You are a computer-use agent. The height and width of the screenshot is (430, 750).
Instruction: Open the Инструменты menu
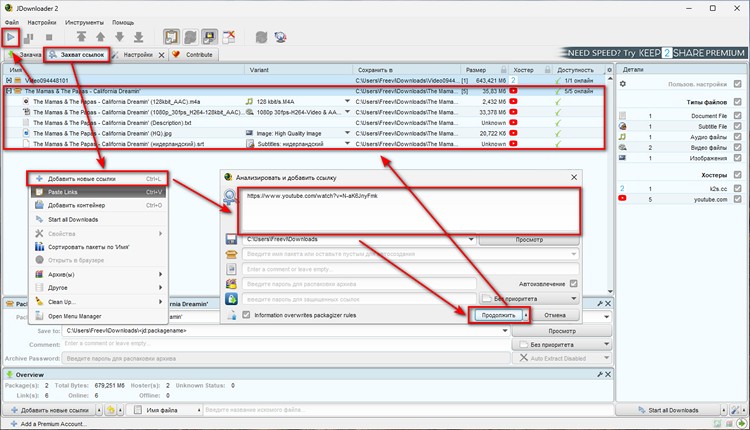coord(84,22)
